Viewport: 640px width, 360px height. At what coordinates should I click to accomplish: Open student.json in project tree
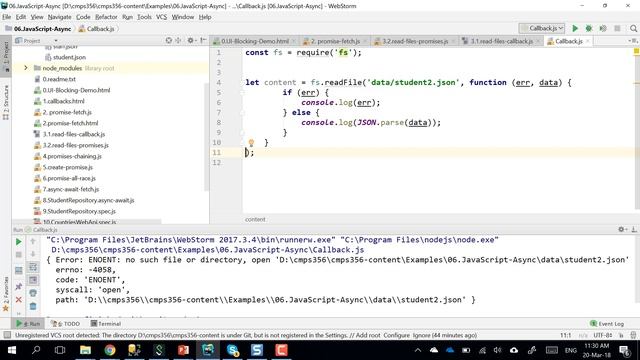click(x=69, y=57)
